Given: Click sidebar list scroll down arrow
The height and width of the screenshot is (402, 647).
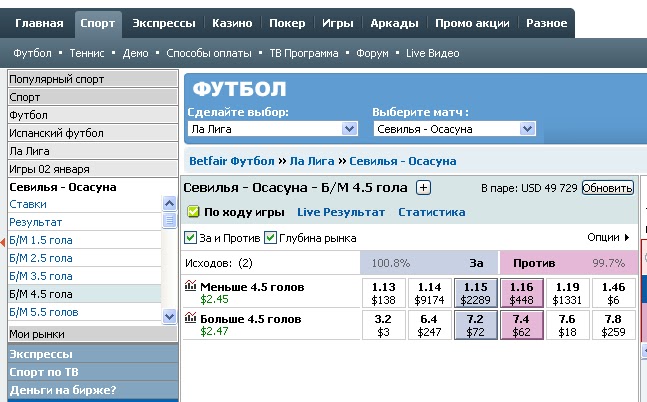Looking at the screenshot, I should 169,317.
